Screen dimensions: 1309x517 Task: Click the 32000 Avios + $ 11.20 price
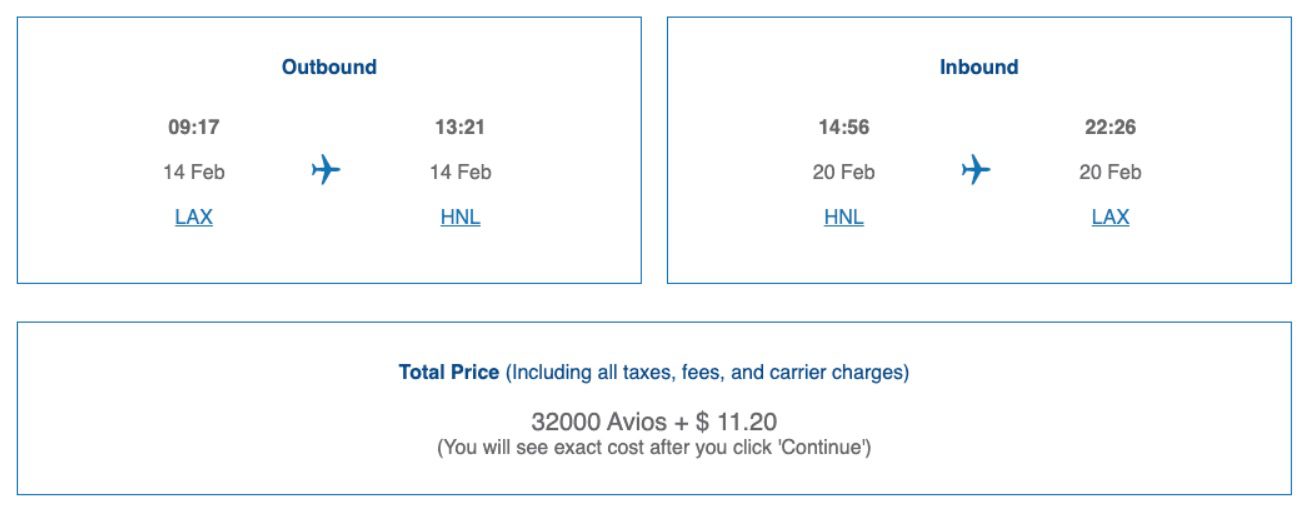pos(654,422)
